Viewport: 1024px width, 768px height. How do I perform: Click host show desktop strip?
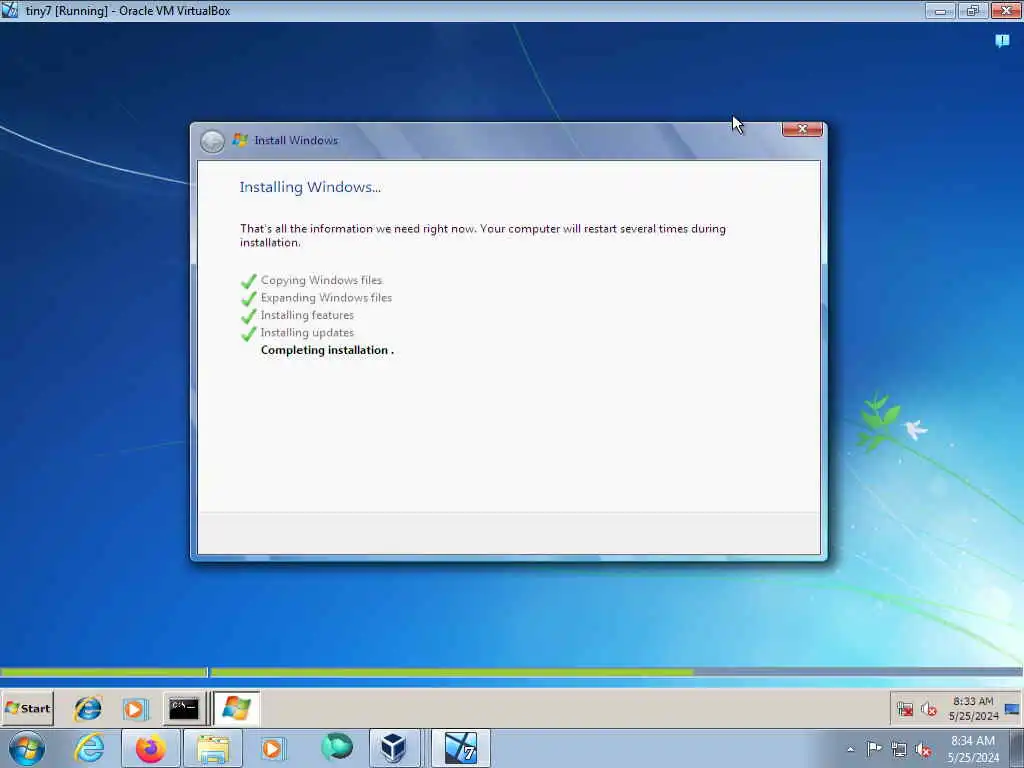[1018, 748]
